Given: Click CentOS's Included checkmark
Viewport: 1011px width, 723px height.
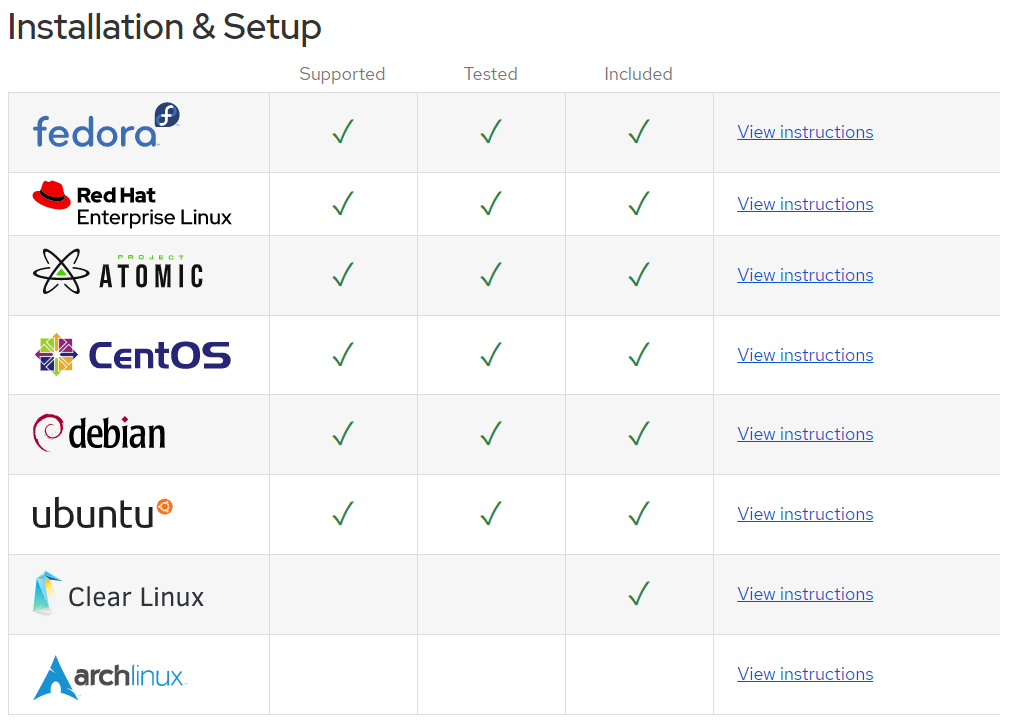Looking at the screenshot, I should (x=639, y=354).
